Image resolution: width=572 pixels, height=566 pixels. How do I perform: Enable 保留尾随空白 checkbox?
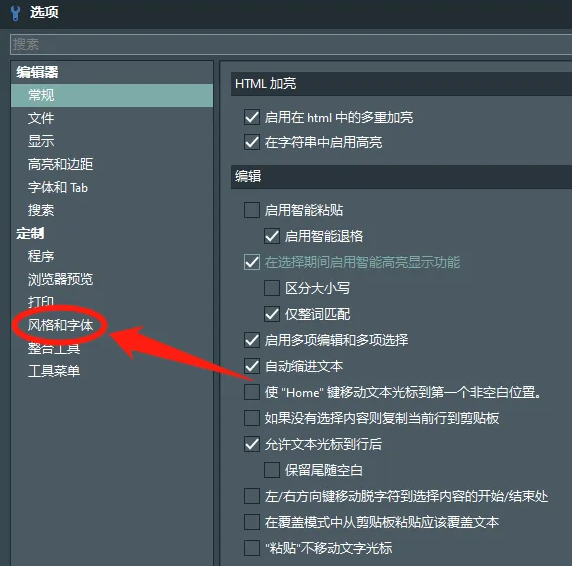(x=272, y=470)
